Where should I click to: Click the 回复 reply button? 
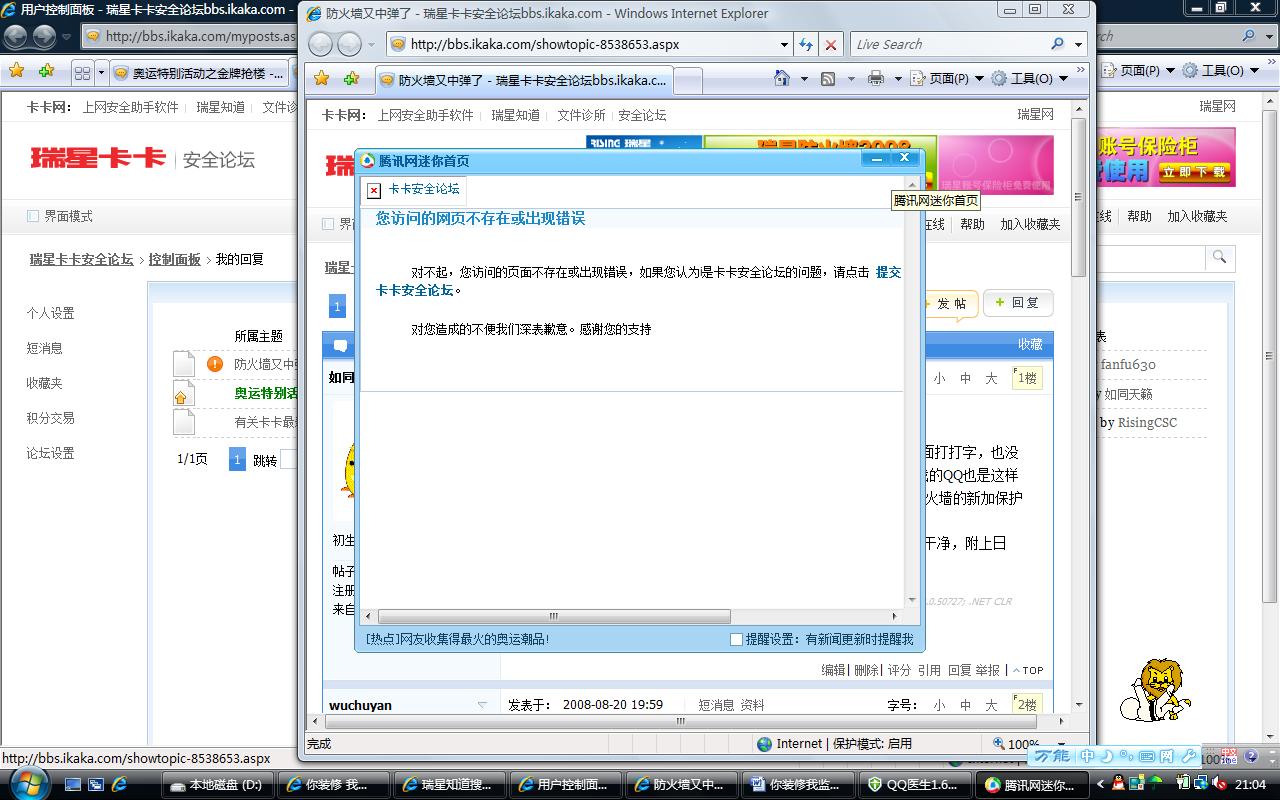coord(1018,303)
